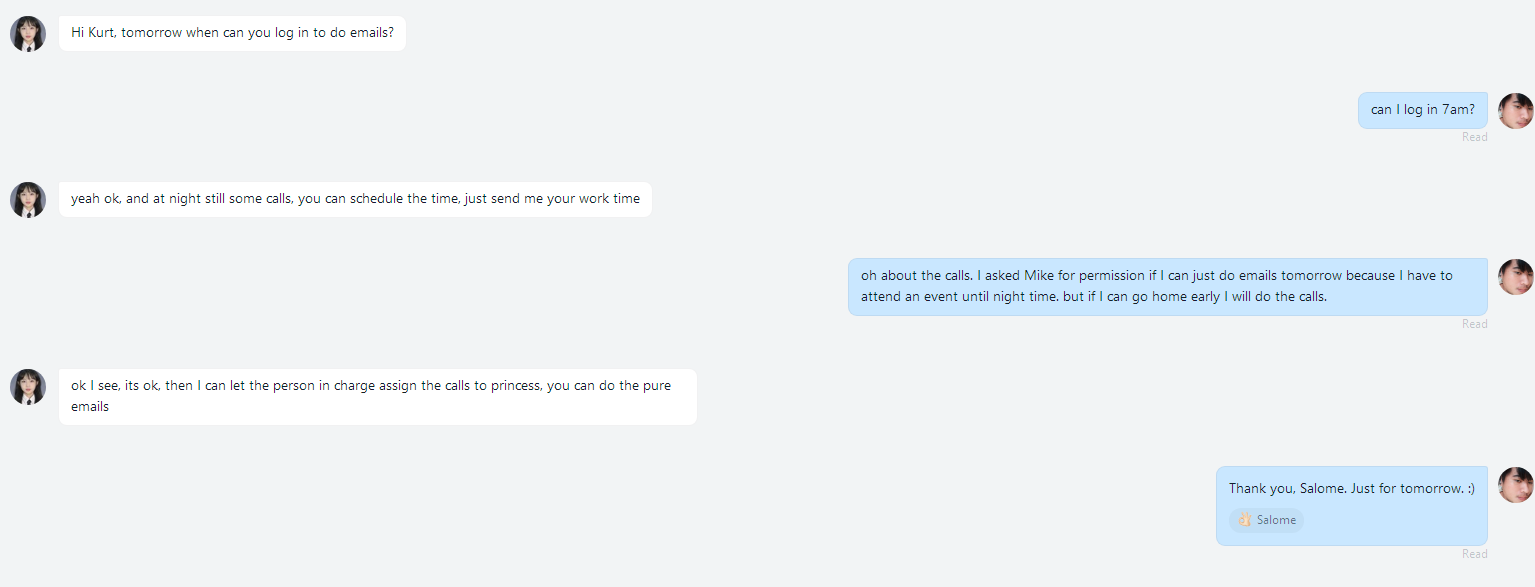The width and height of the screenshot is (1535, 587).
Task: Click the "yeah ok, and at night" message
Action: click(x=355, y=199)
